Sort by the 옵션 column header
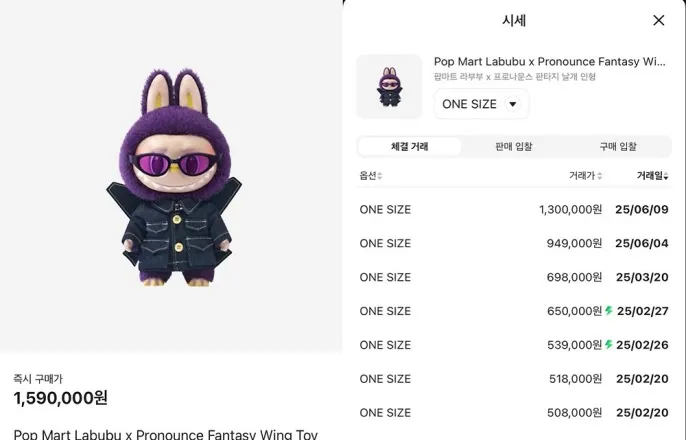 [371, 176]
